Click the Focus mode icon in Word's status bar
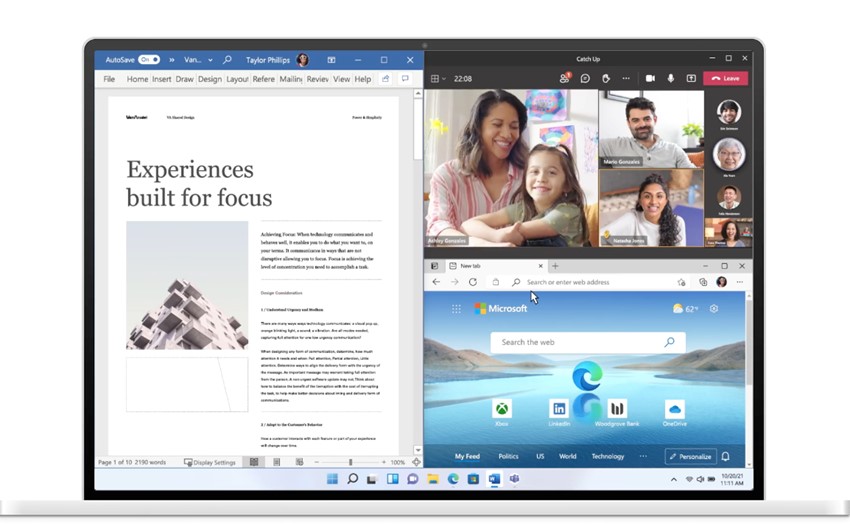The height and width of the screenshot is (532, 850). (416, 462)
